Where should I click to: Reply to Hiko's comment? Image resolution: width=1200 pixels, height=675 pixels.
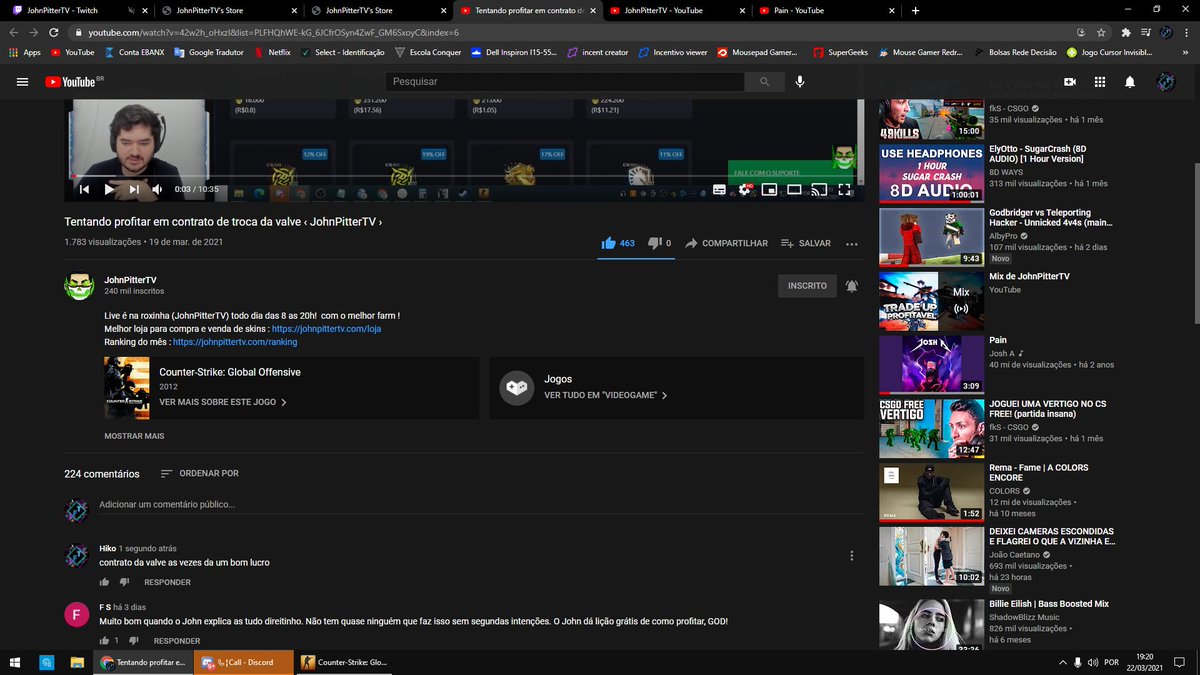coord(167,582)
